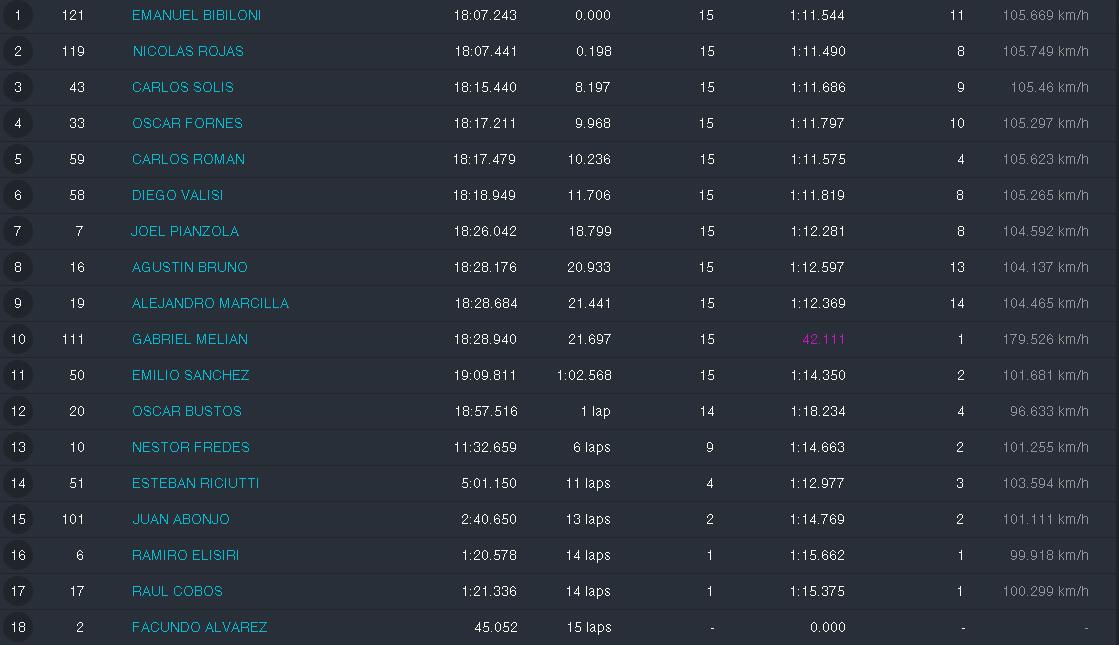Select FACUNDO ALVAREZ in last position

pyautogui.click(x=200, y=627)
